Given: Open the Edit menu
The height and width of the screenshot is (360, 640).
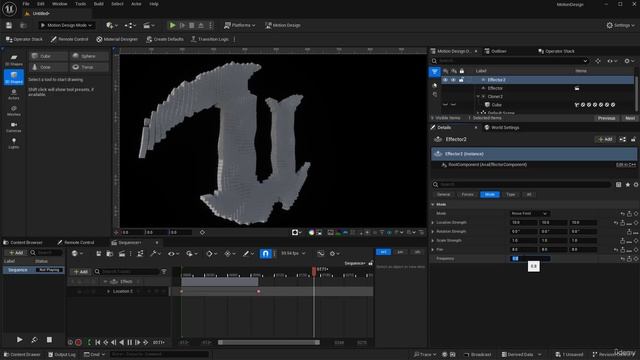Looking at the screenshot, I should click(x=41, y=4).
